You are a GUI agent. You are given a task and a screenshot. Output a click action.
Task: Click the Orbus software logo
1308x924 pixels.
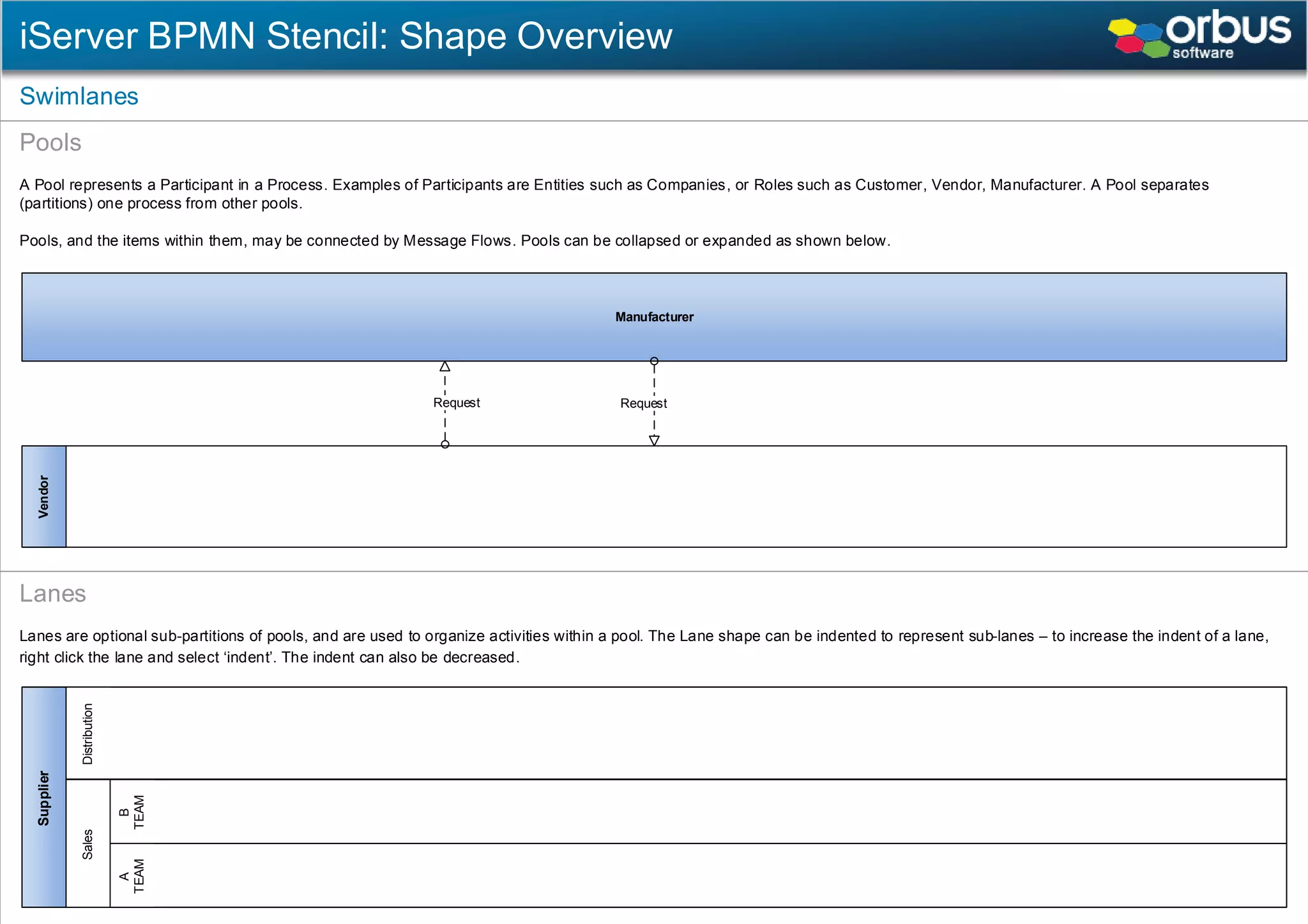coord(1199,34)
